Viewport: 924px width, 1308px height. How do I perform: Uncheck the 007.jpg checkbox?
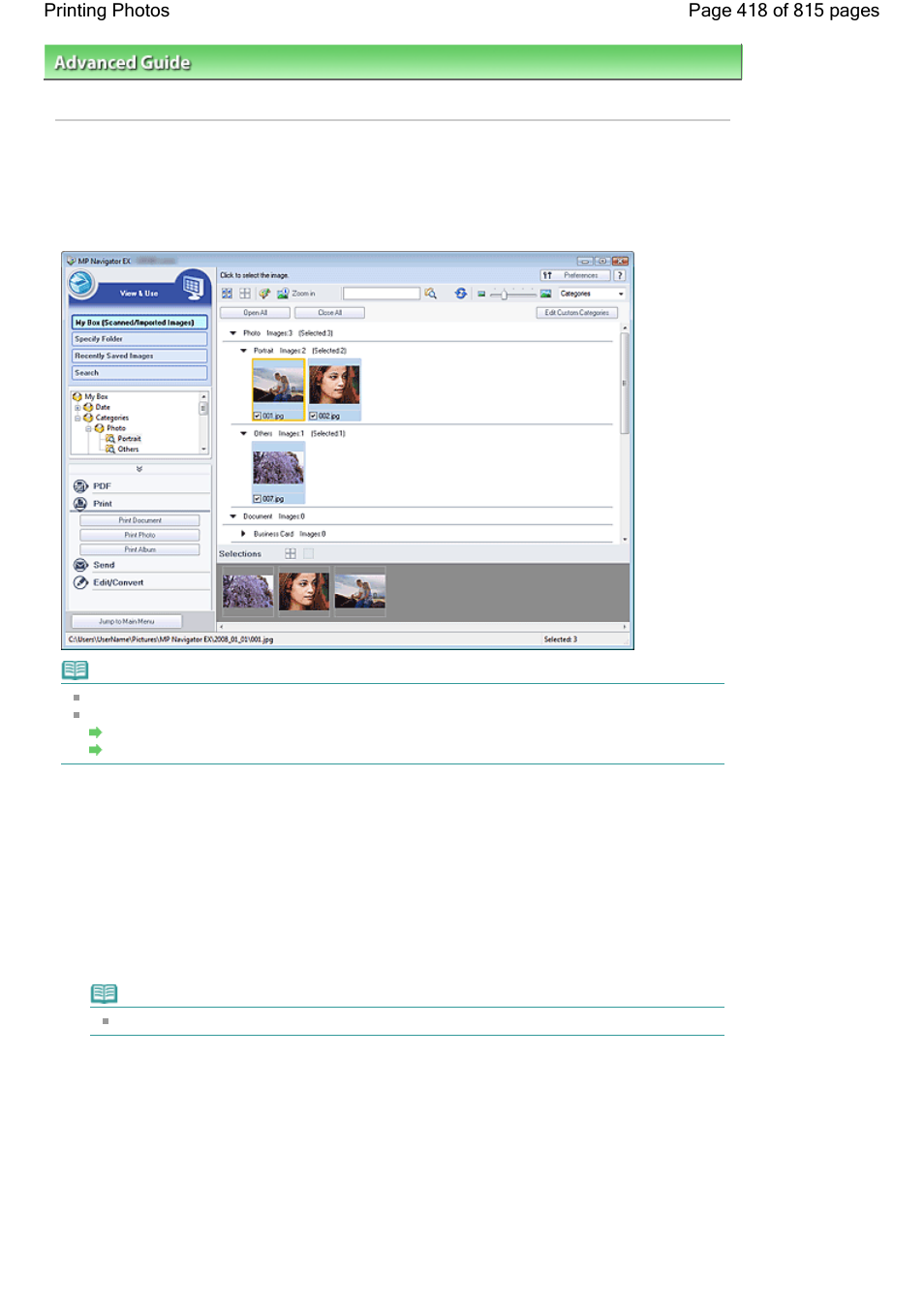click(x=257, y=498)
